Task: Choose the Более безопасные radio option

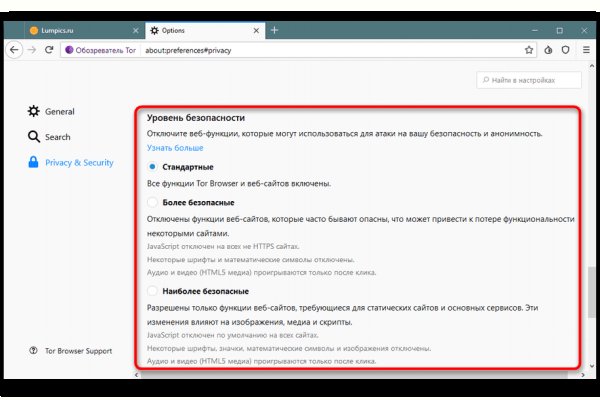Action: (x=152, y=202)
